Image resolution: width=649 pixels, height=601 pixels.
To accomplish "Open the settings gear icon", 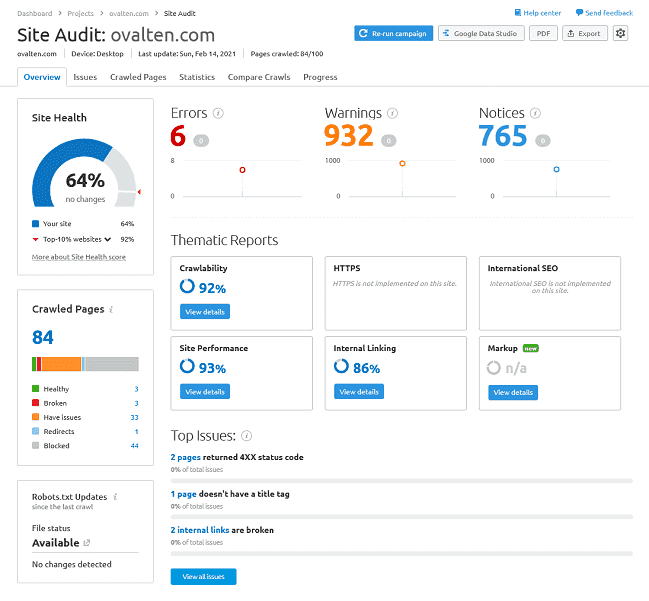I will click(x=620, y=33).
